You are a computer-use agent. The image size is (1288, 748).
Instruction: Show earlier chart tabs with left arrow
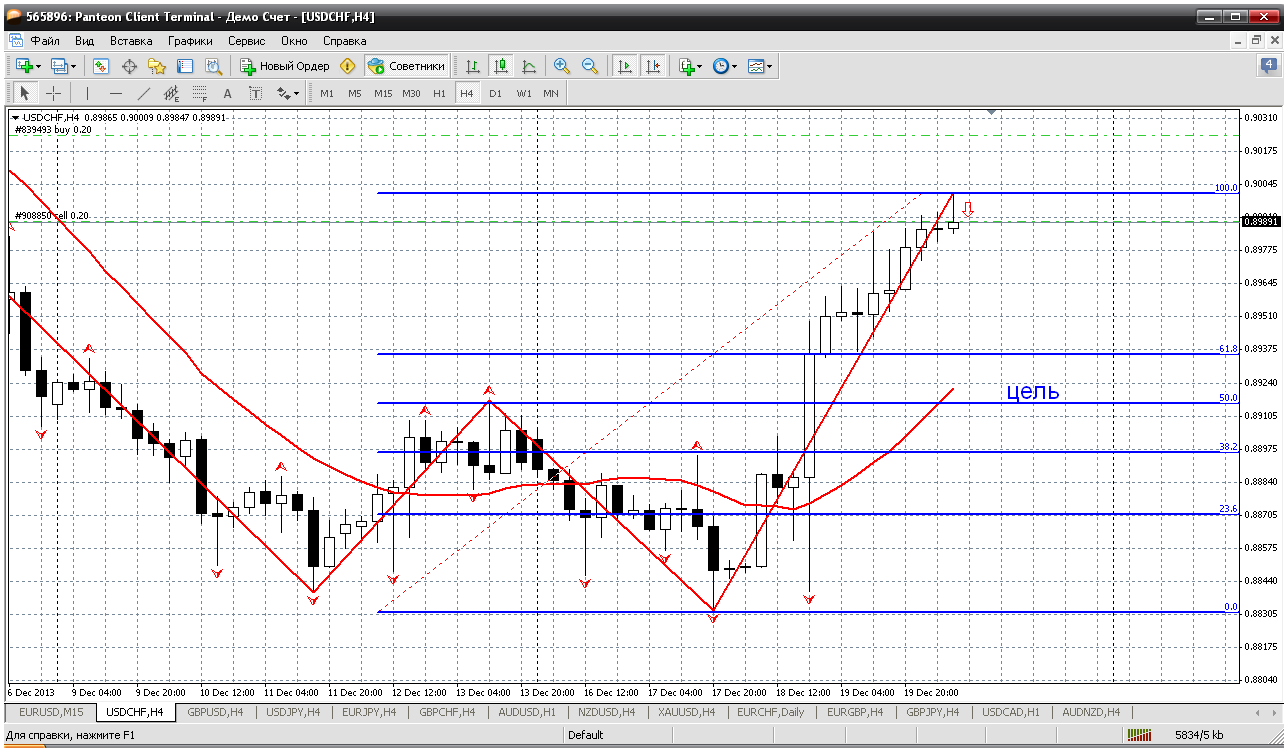1258,712
